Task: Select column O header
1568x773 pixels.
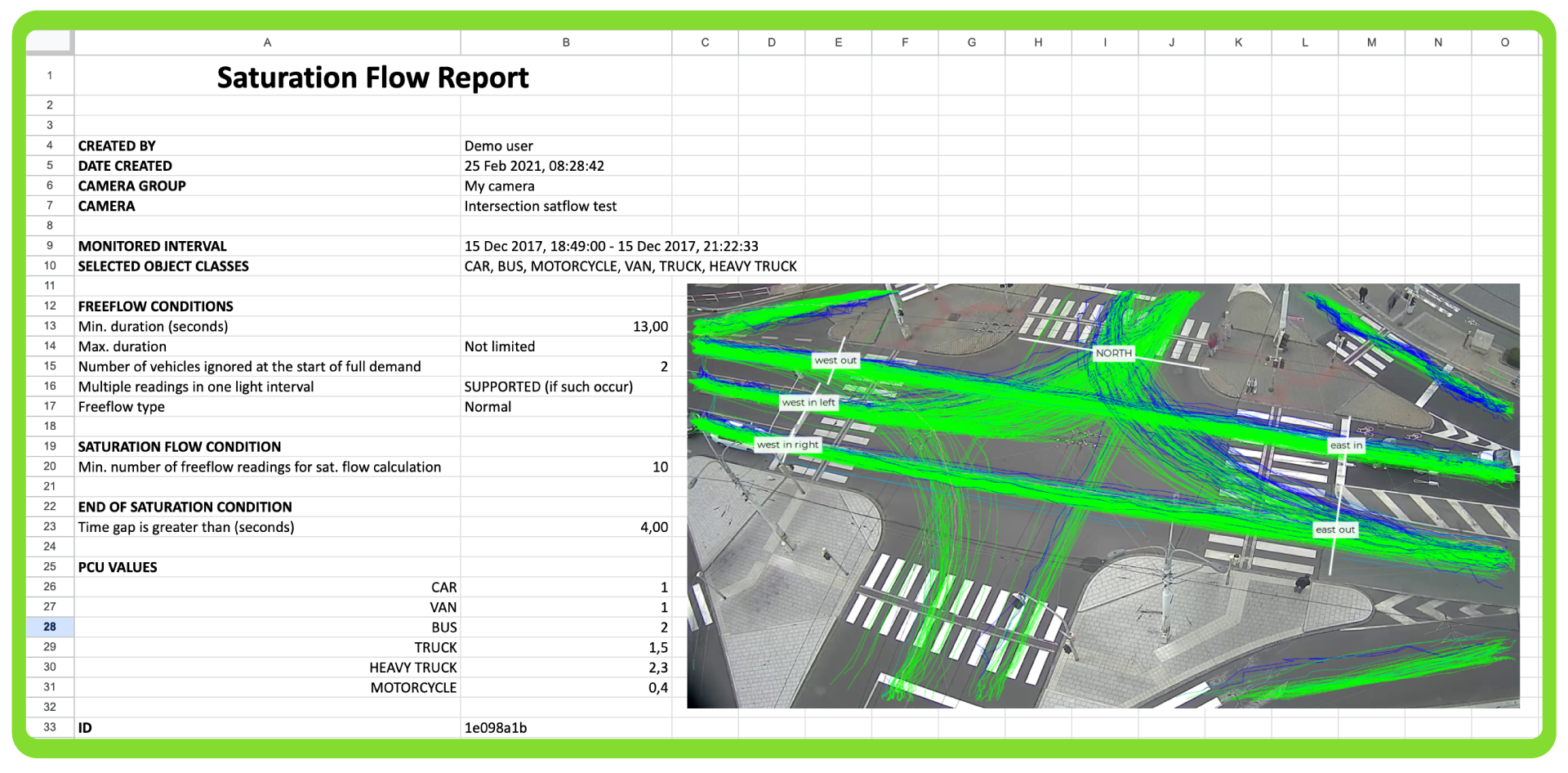Action: pyautogui.click(x=1505, y=42)
